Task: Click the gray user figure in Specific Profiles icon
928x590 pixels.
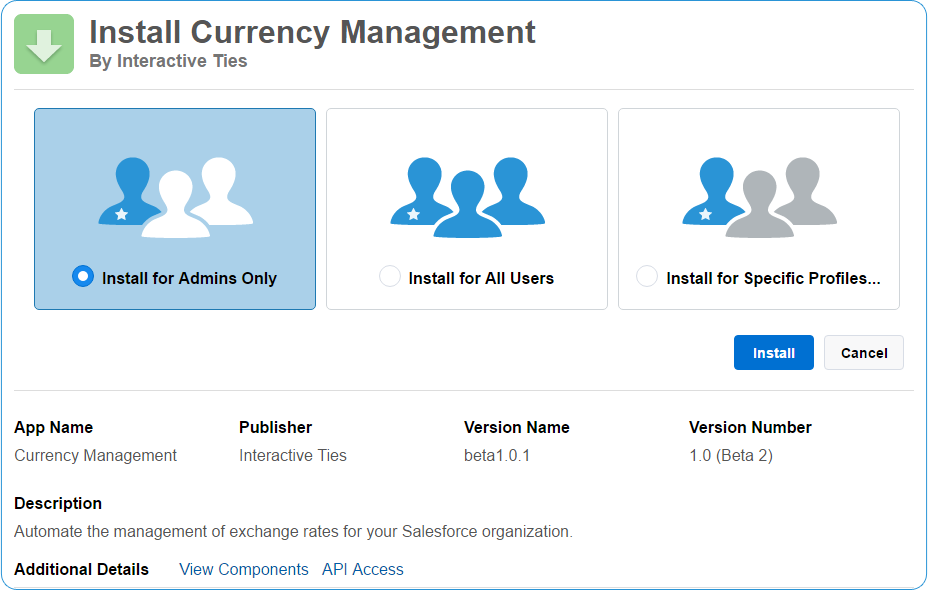Action: pos(759,205)
